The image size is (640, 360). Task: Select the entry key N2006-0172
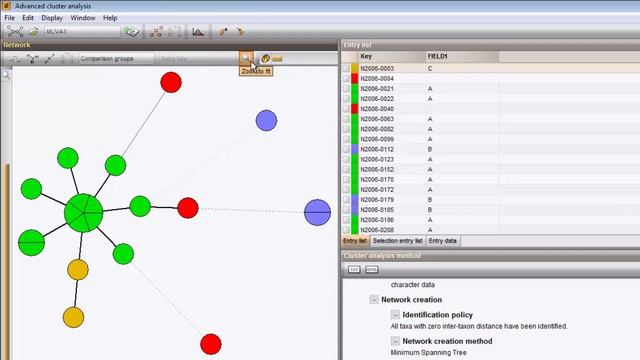tap(377, 190)
